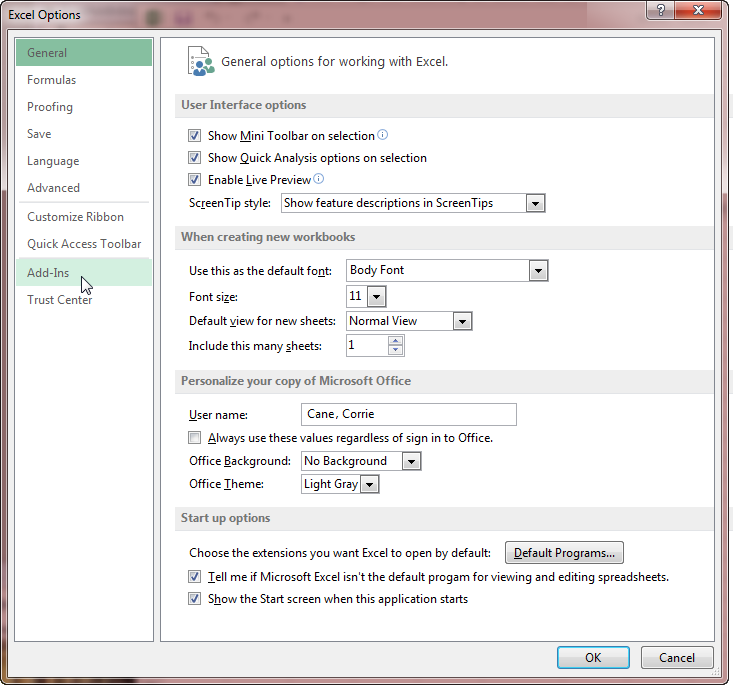Expand the default font dropdown
The image size is (733, 685).
pos(538,270)
